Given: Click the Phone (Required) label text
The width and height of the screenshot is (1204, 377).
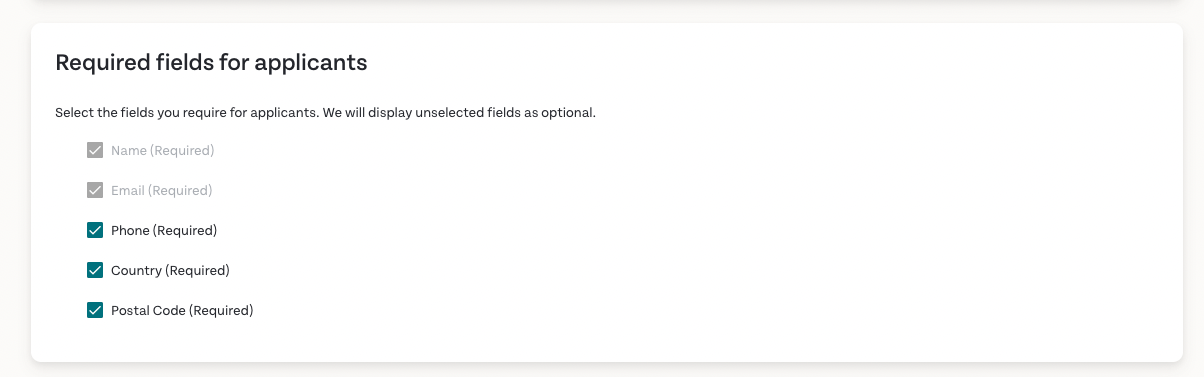Looking at the screenshot, I should pos(164,230).
